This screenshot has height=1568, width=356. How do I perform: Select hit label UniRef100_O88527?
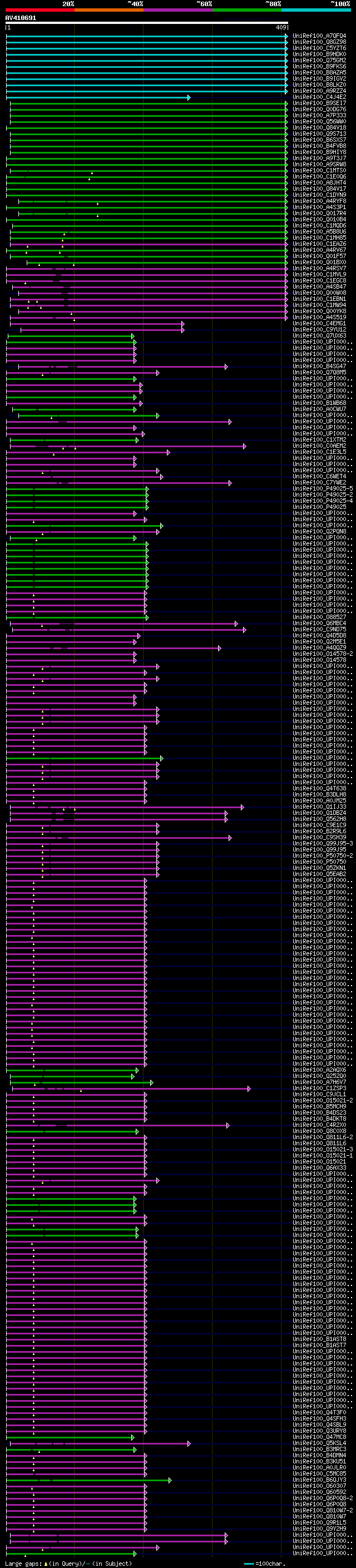point(319,617)
